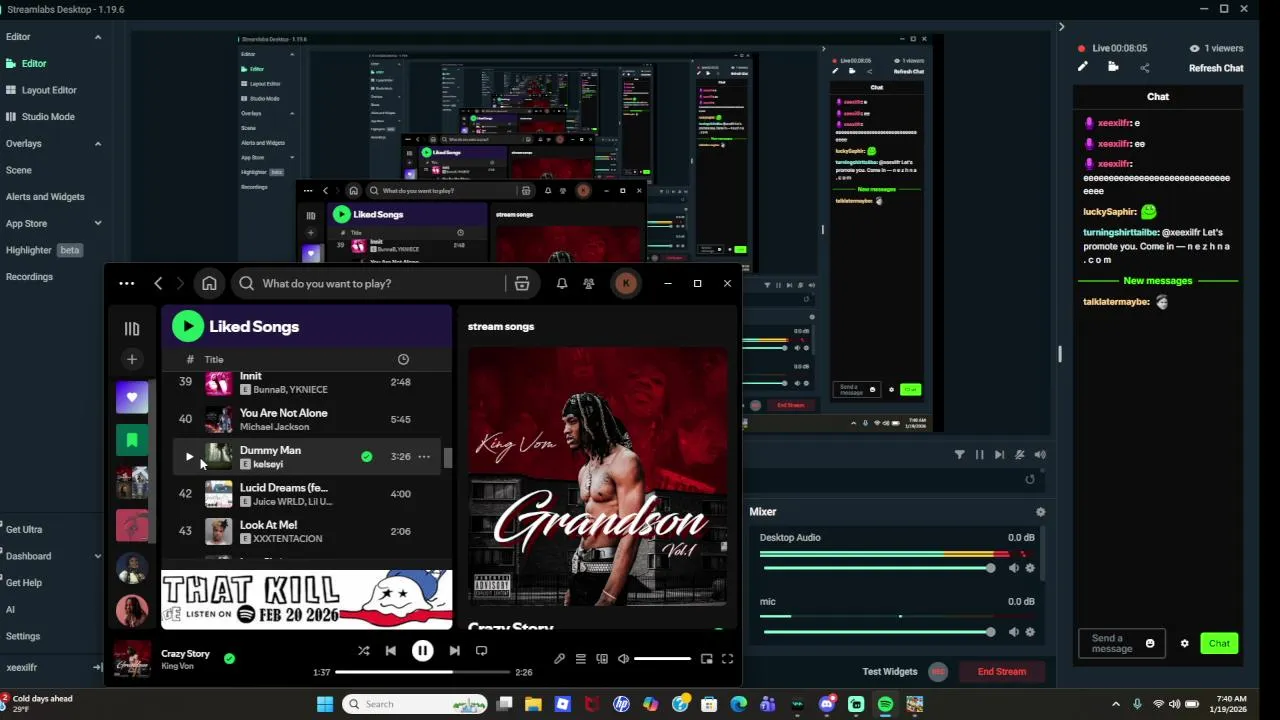Adjust the Spotify volume slider
This screenshot has width=1280, height=720.
(662, 659)
